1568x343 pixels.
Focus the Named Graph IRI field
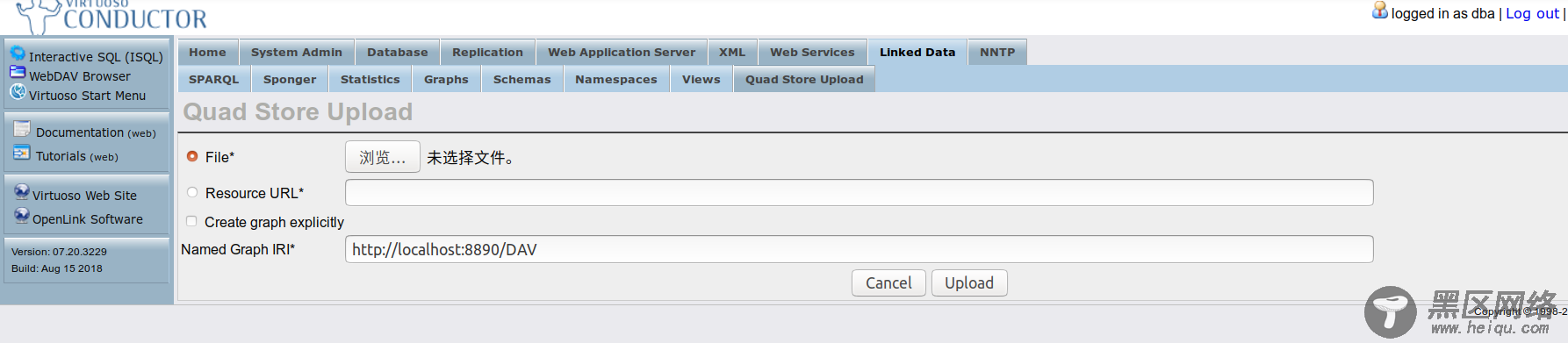tap(860, 249)
